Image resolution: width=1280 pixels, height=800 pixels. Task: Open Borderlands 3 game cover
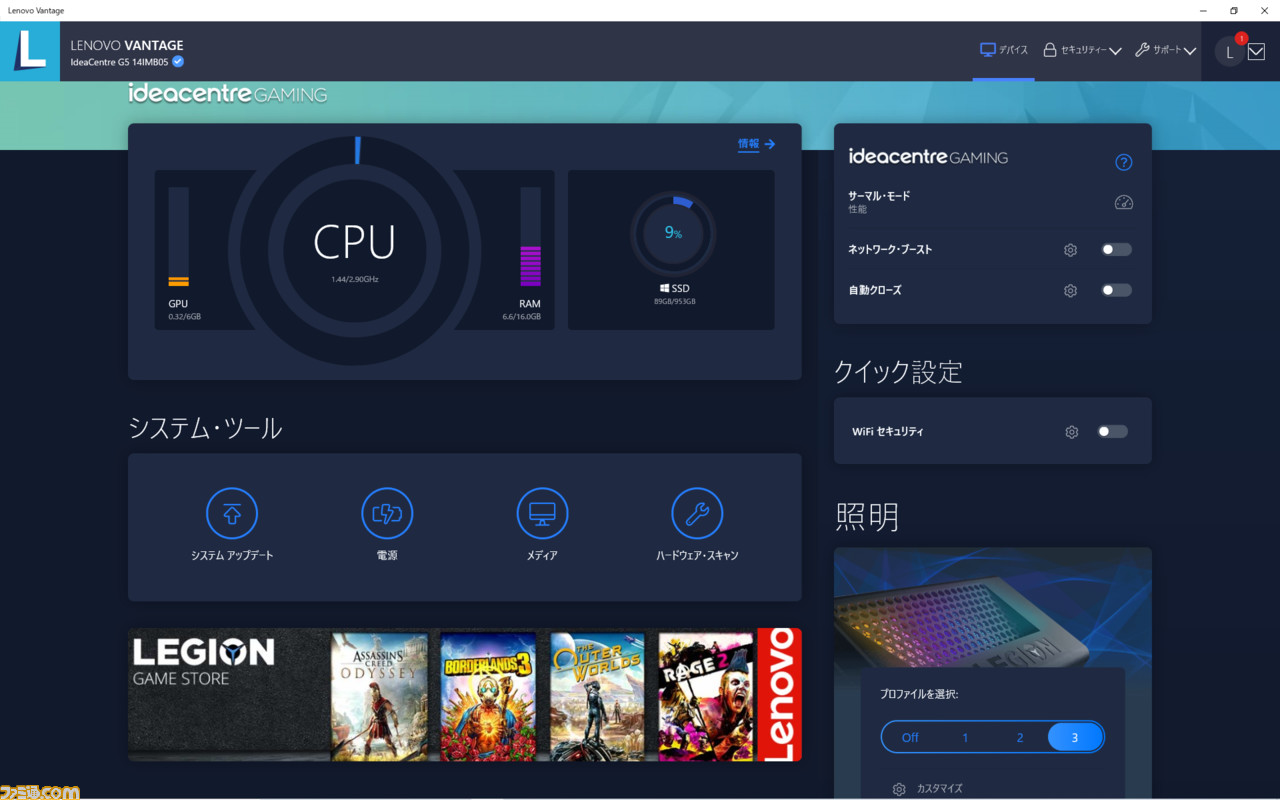tap(488, 696)
